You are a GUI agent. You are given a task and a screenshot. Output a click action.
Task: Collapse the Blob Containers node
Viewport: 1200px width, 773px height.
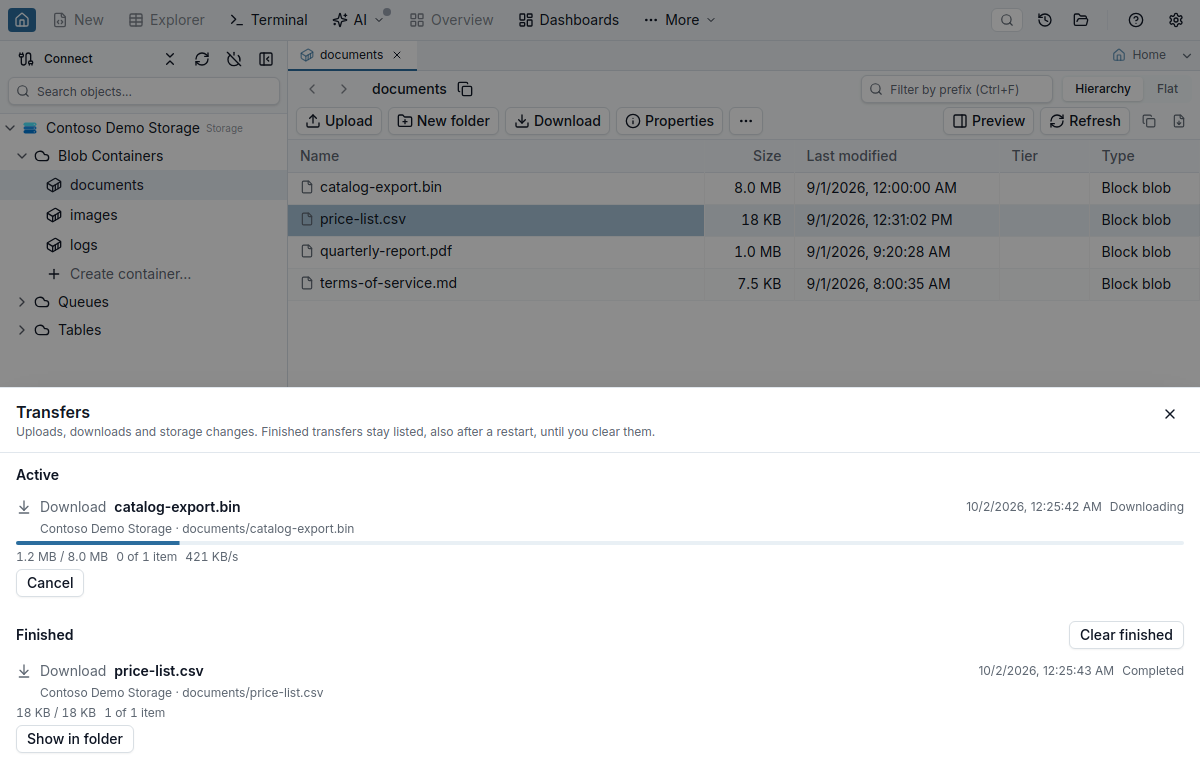click(x=22, y=156)
